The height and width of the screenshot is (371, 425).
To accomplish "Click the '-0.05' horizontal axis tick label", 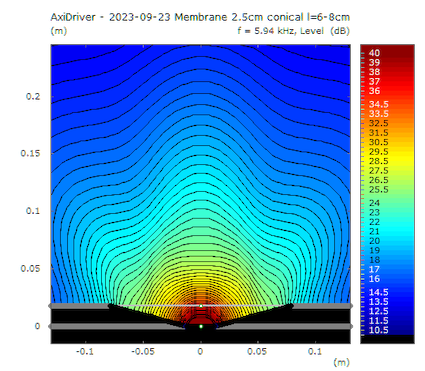I will pos(143,352).
